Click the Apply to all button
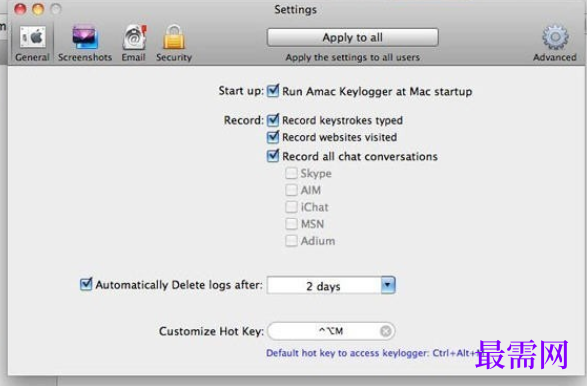 coord(353,37)
